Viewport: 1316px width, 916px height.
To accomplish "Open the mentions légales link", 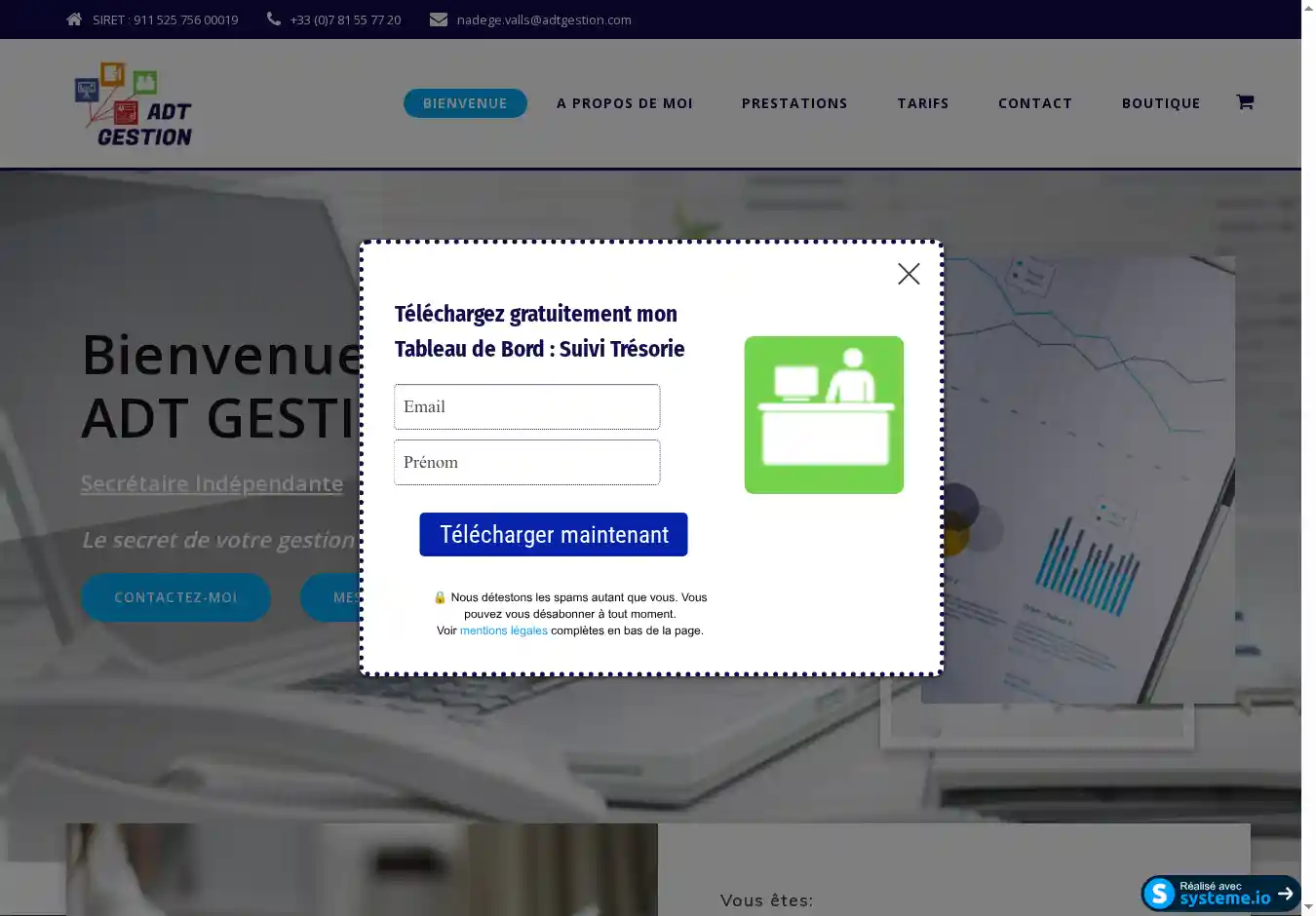I will pos(503,630).
